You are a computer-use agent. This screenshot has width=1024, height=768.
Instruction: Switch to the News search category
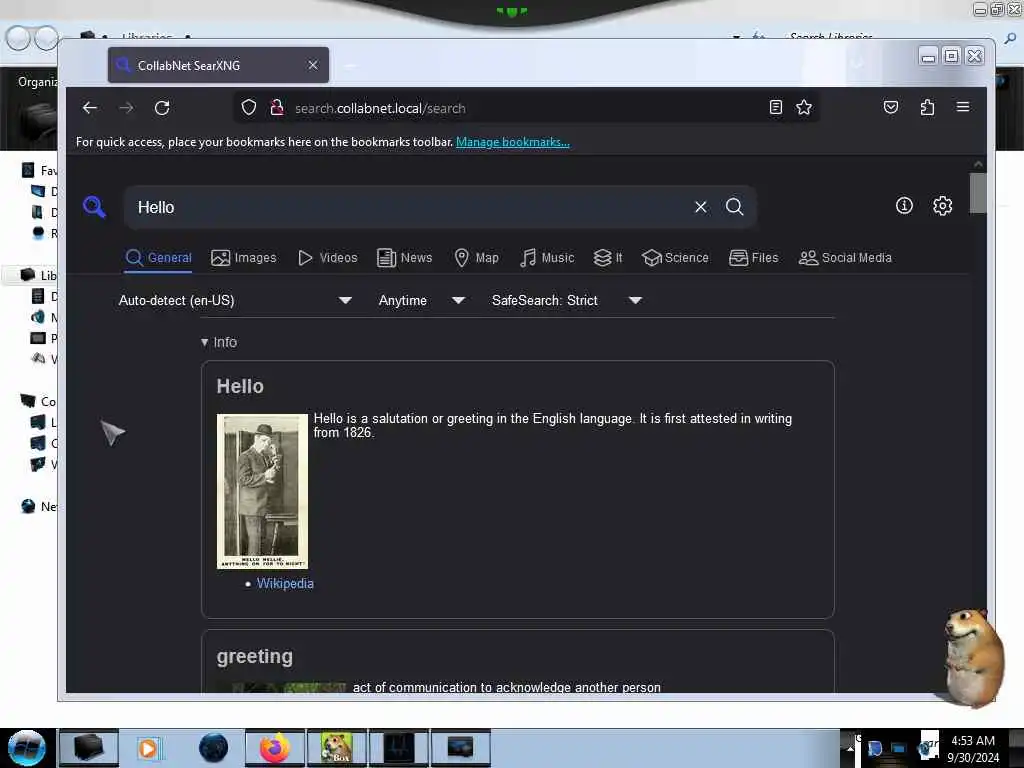(405, 258)
